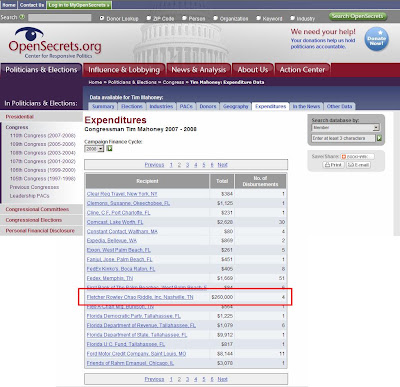Screen dimensions: 400x387
Task: Open the Action Center main tab
Action: point(302,70)
